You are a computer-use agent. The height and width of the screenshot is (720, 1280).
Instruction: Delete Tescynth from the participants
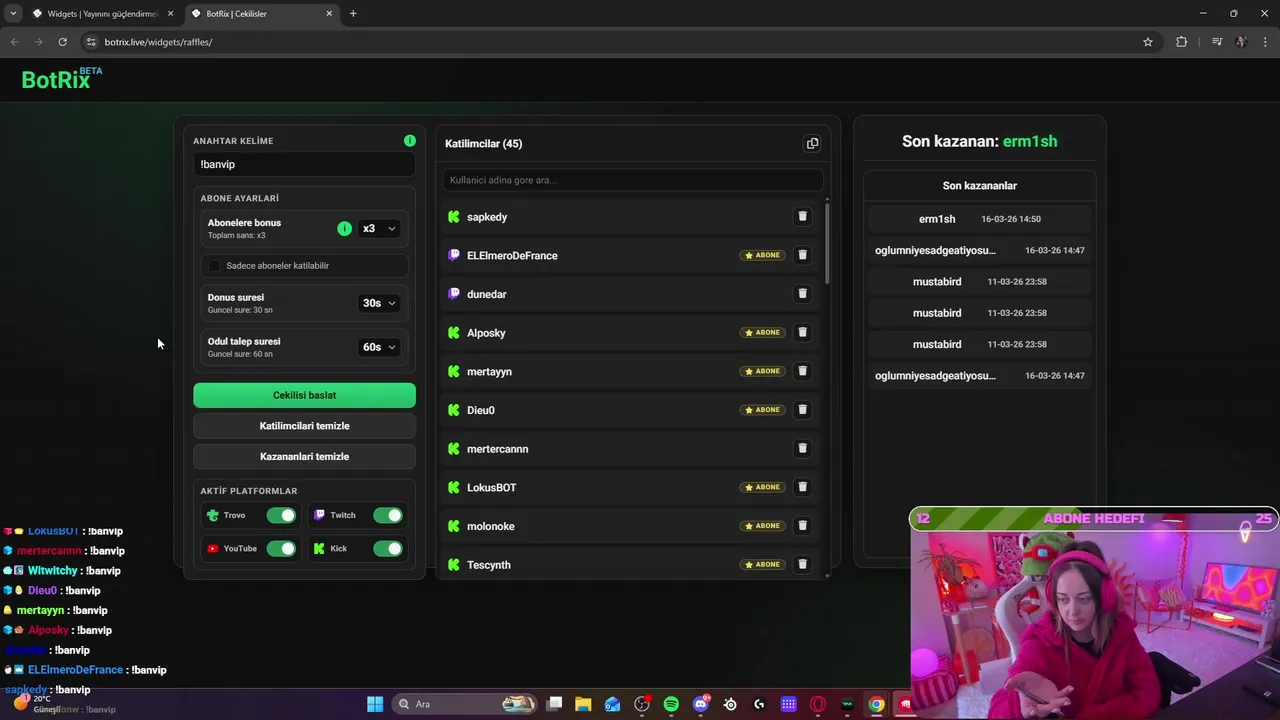pos(802,565)
